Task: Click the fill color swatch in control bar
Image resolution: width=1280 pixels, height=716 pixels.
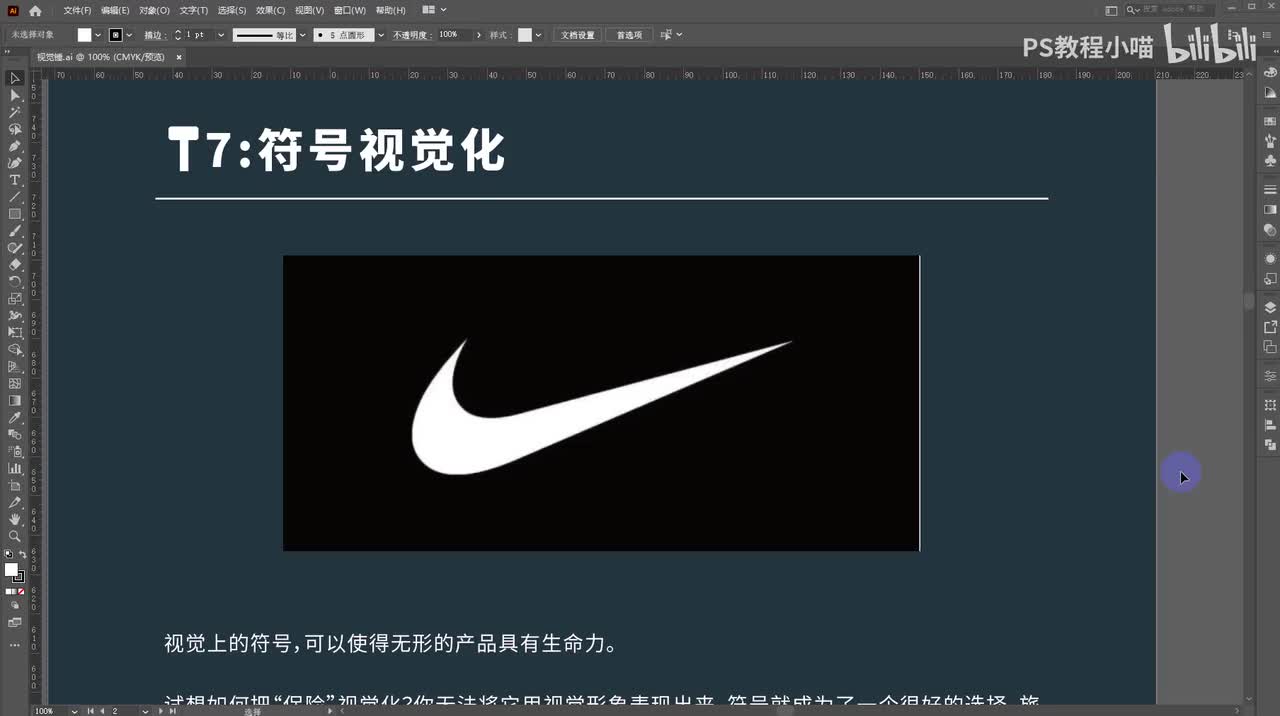Action: pos(85,35)
